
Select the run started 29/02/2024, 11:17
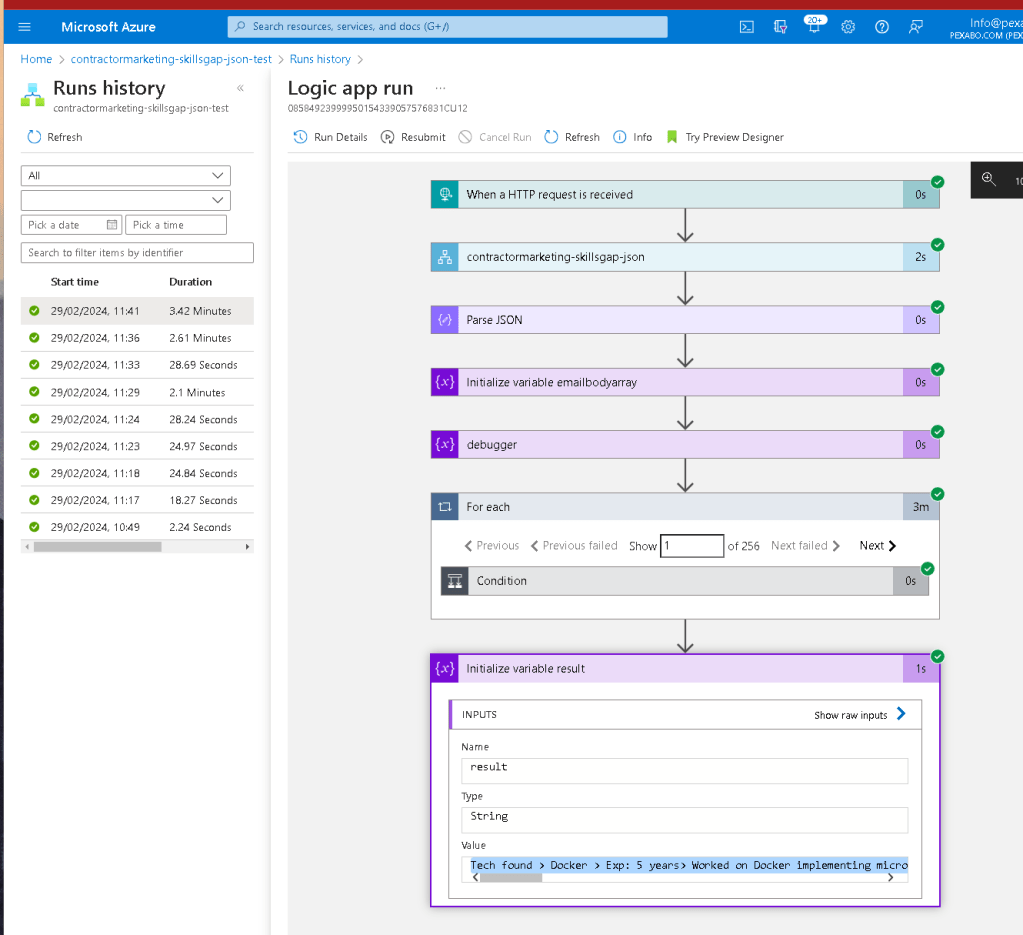point(137,500)
